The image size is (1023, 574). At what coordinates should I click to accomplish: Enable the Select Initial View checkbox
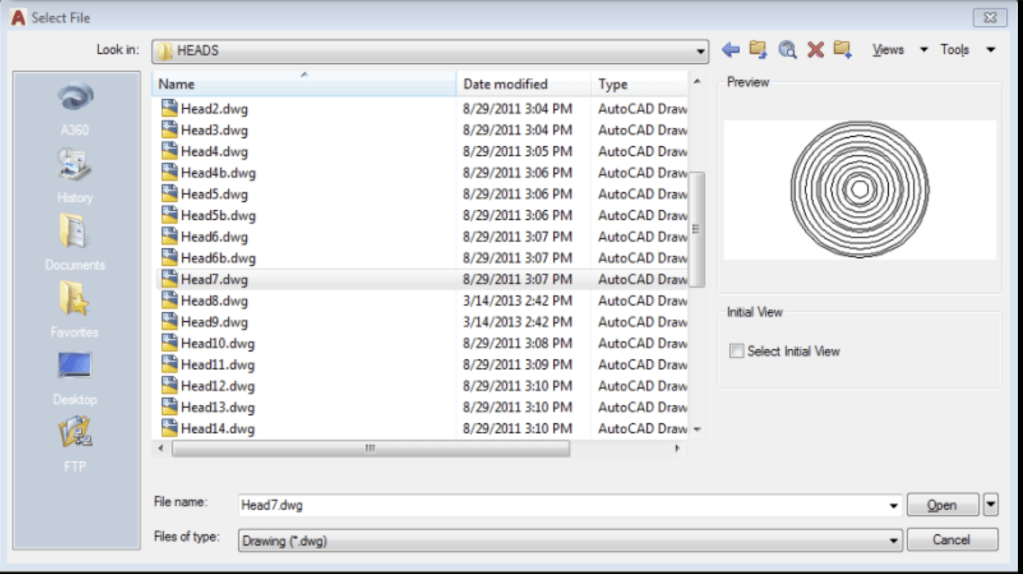coord(737,351)
